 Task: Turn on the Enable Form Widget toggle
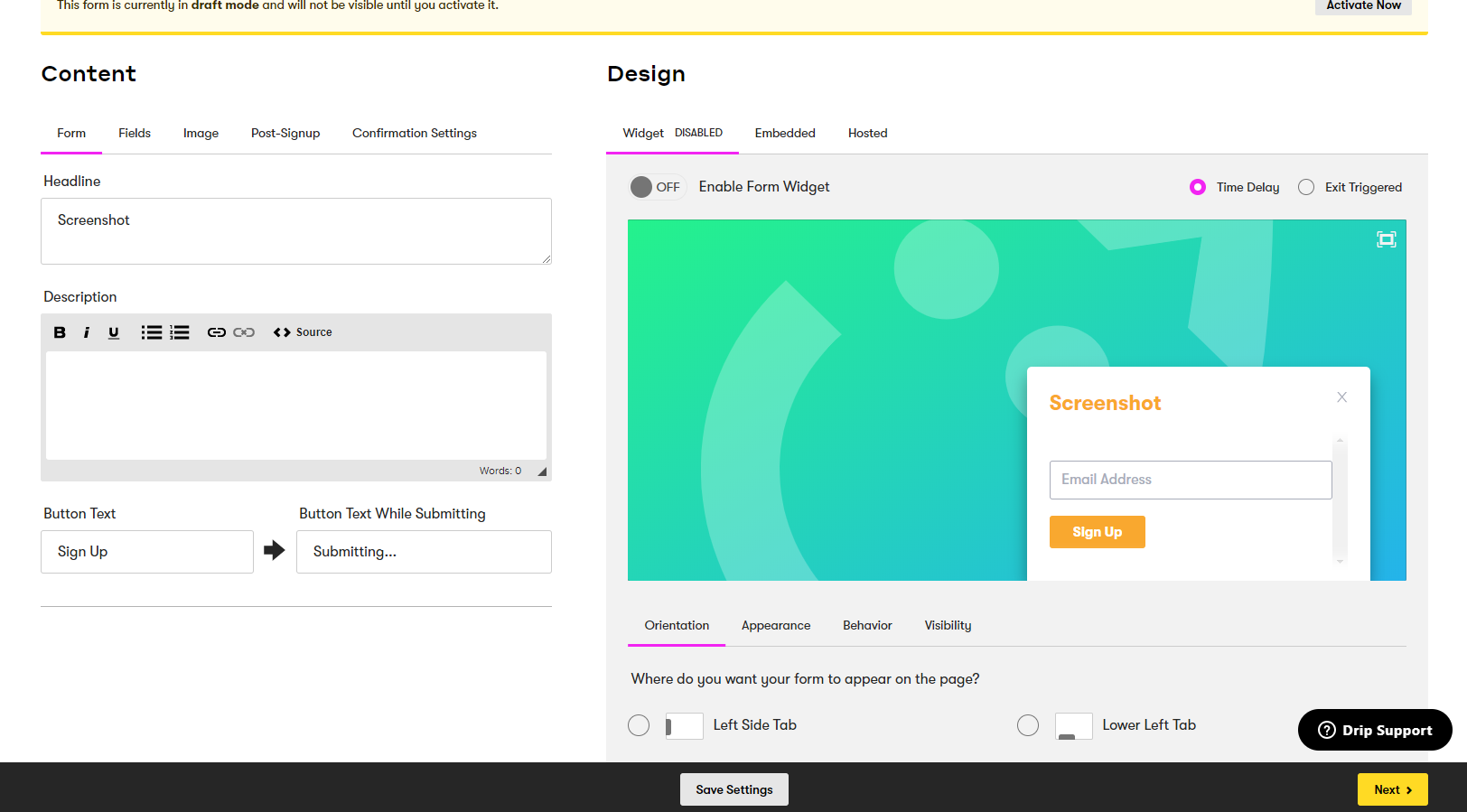click(x=657, y=187)
